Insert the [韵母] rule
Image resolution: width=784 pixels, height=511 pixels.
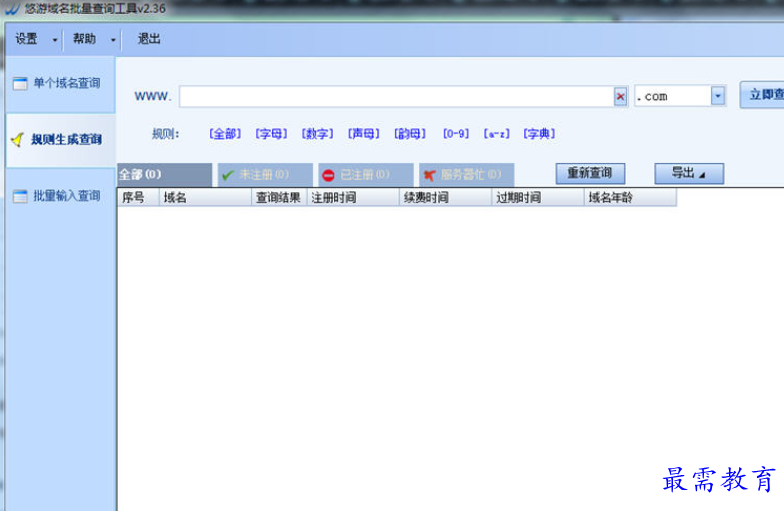410,134
